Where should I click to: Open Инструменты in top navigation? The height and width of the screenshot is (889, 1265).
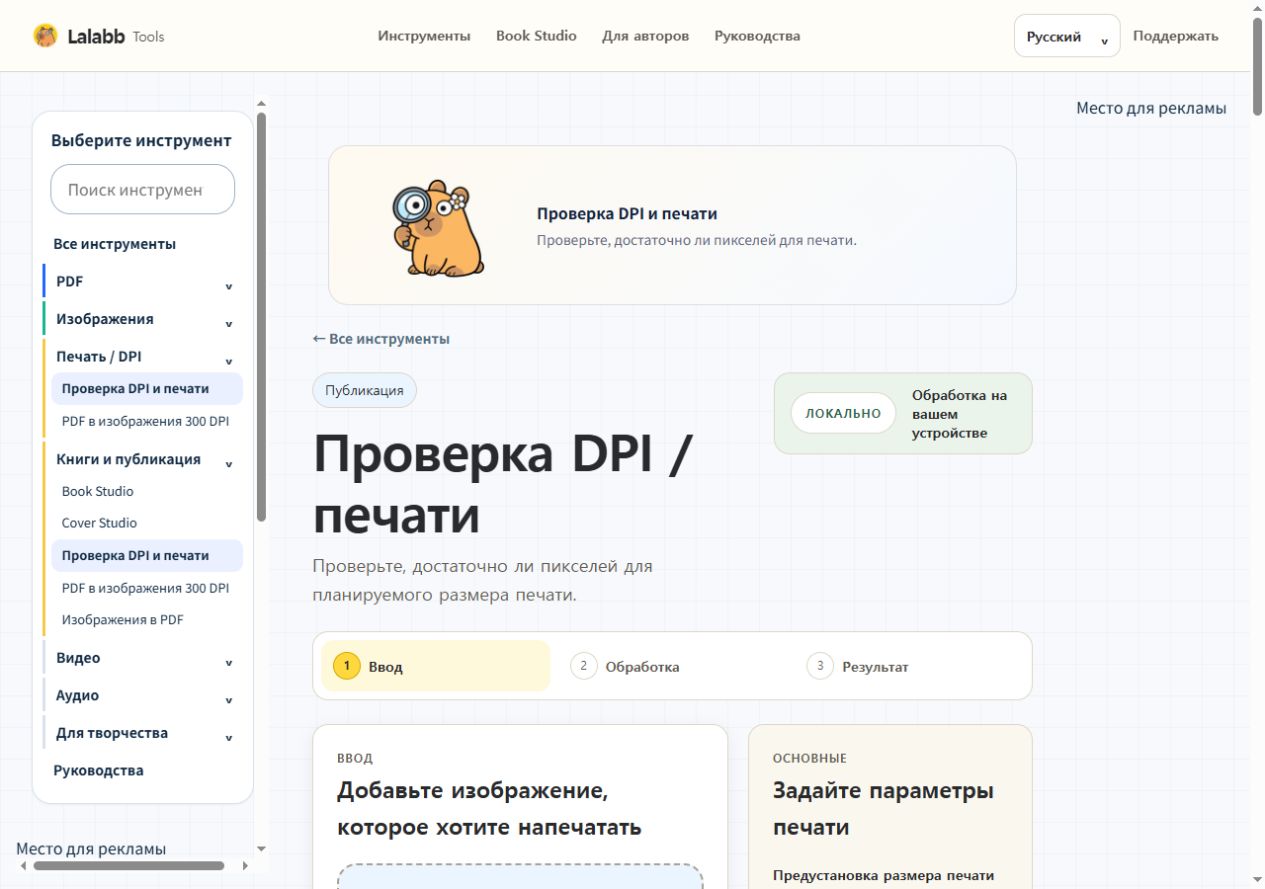(424, 36)
